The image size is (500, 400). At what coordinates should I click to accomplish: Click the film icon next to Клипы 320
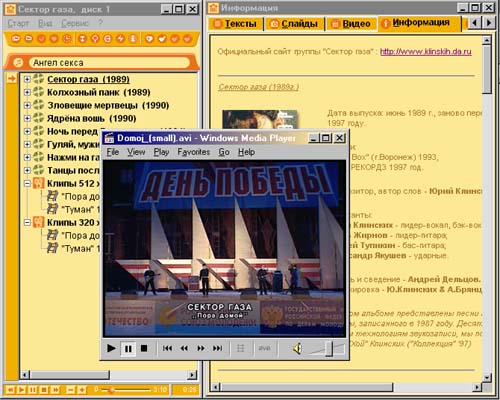tap(38, 222)
